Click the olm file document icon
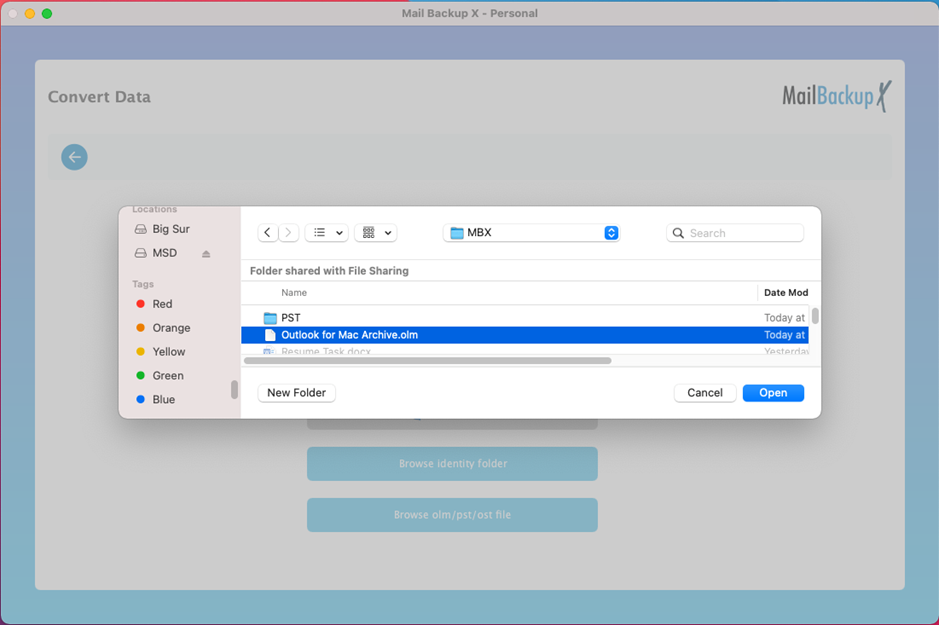This screenshot has width=939, height=625. point(270,335)
